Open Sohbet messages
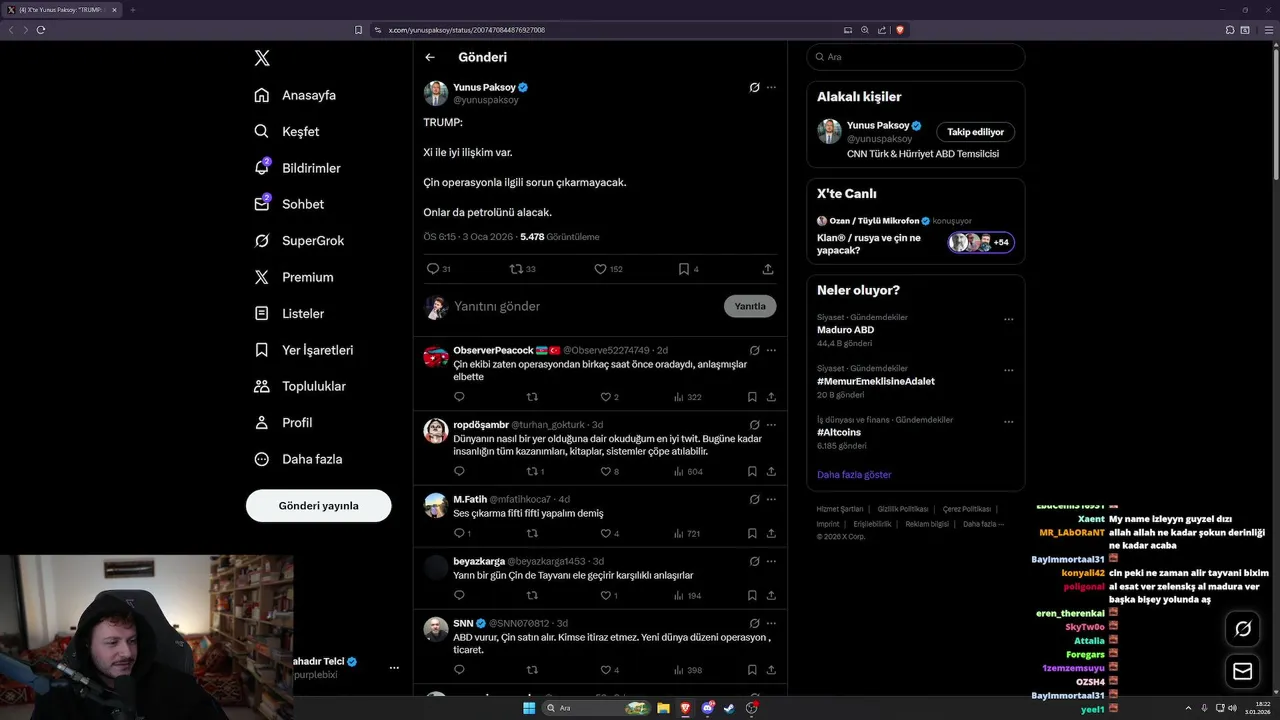Viewport: 1280px width, 720px height. point(289,204)
